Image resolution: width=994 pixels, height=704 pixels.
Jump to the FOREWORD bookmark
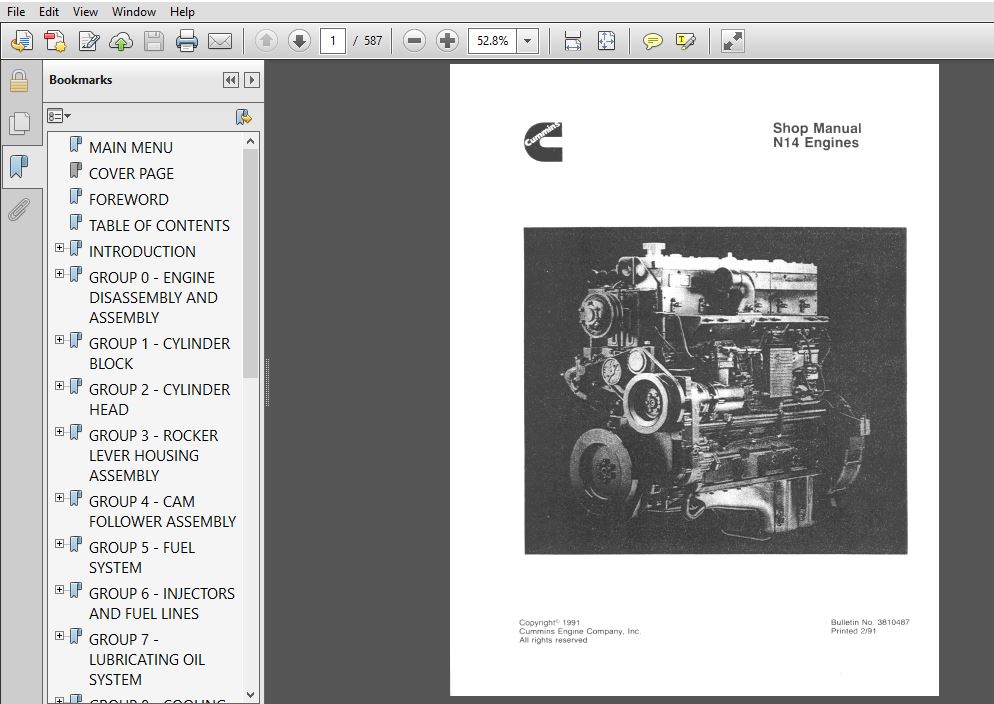(x=129, y=200)
